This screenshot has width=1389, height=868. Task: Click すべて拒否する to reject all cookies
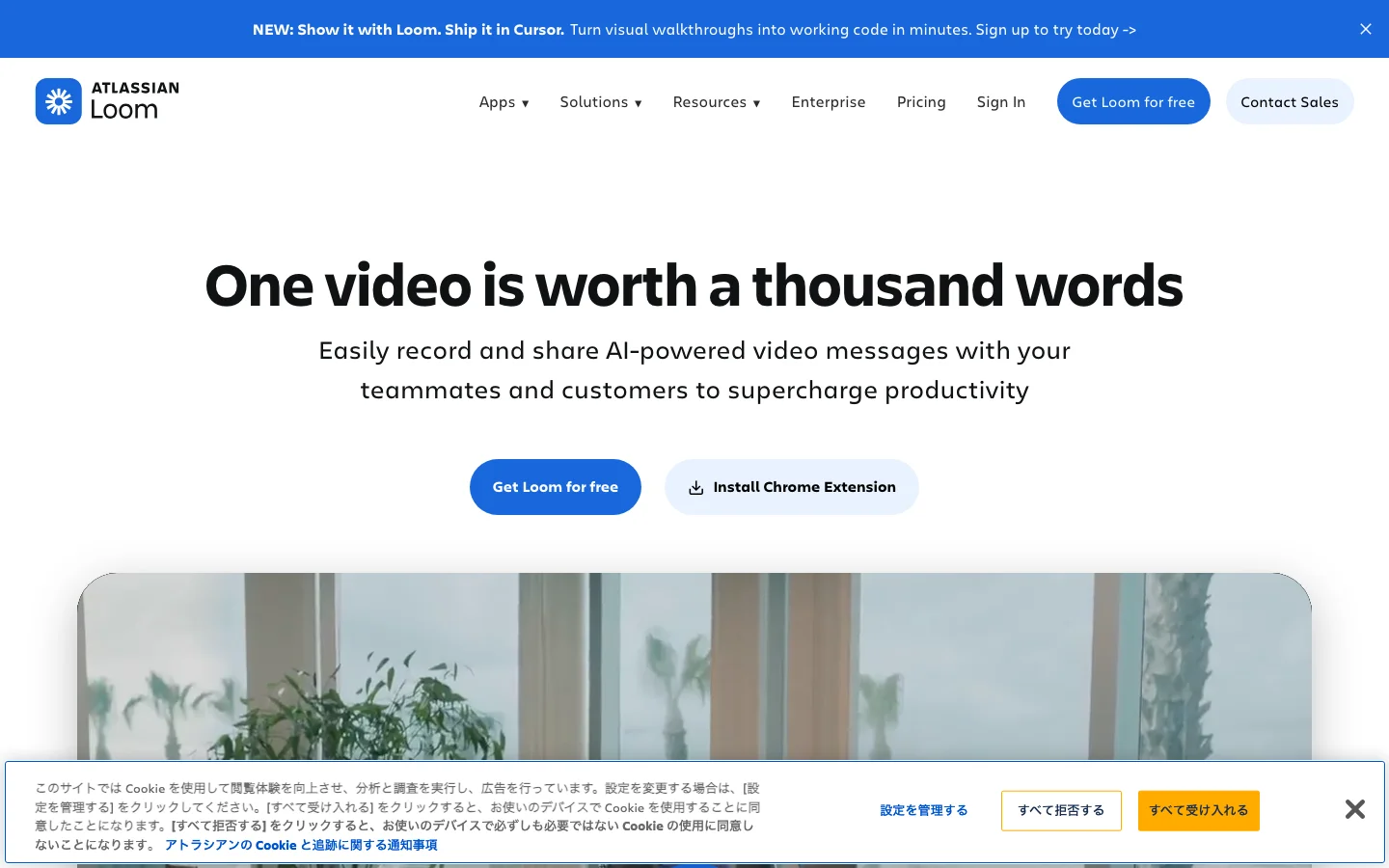click(x=1061, y=810)
